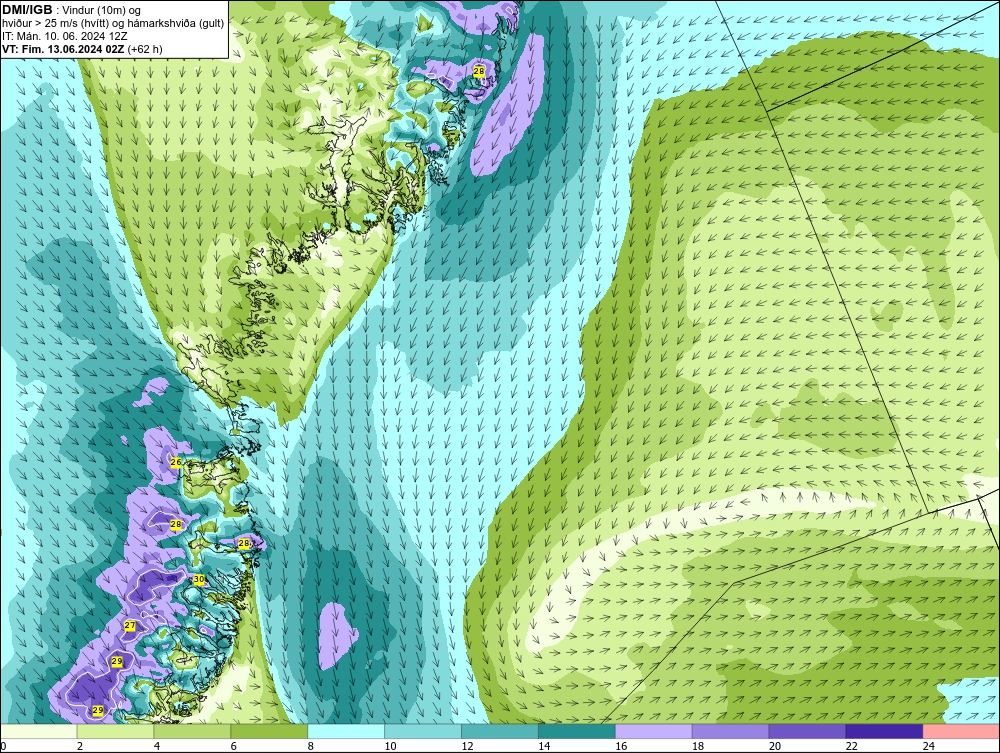
Task: Pick the 4–6 m/s green legend swatch
Action: point(193,731)
